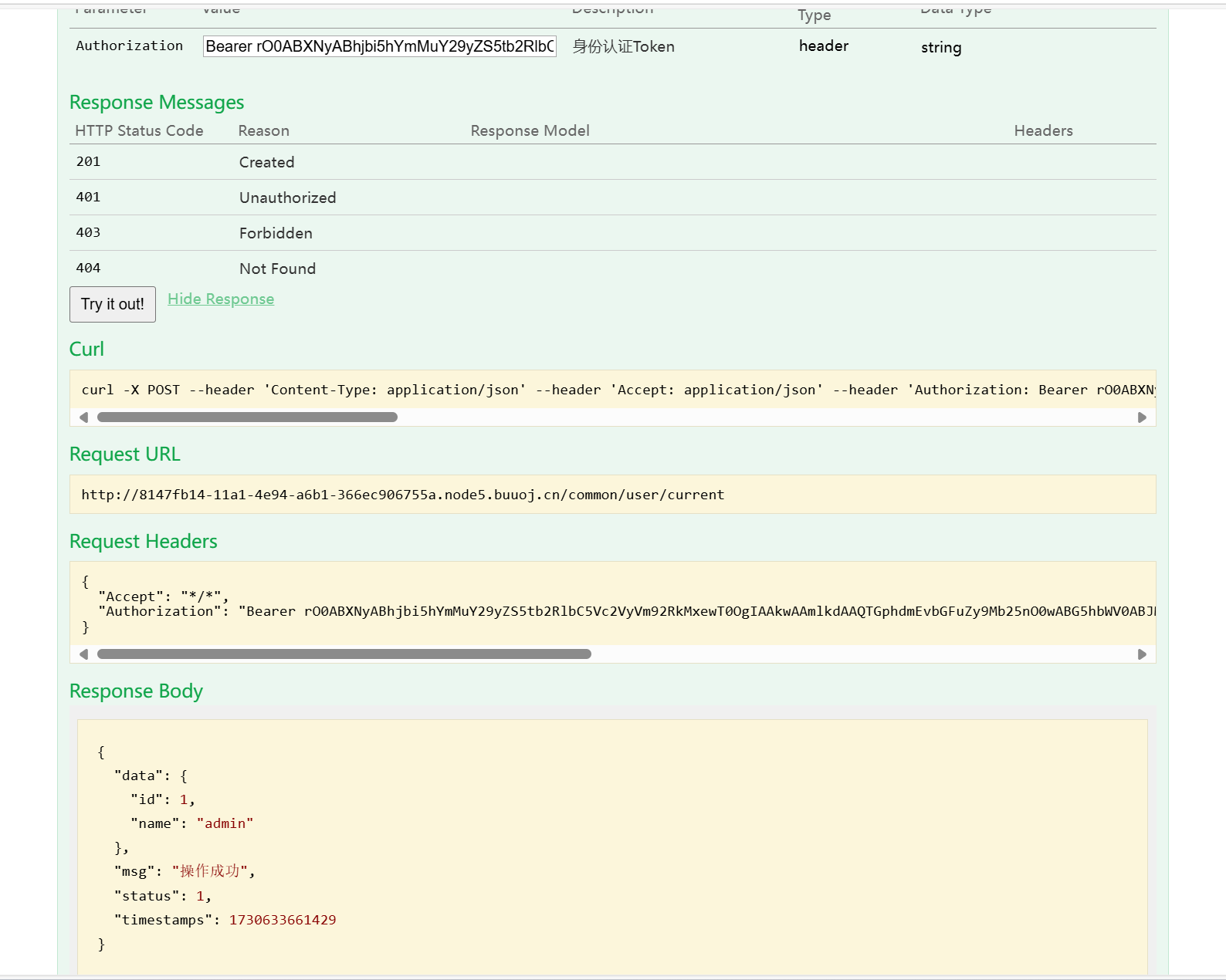Viewport: 1226px width, 980px height.
Task: Click the left scroll arrow under Curl command
Action: (x=83, y=417)
